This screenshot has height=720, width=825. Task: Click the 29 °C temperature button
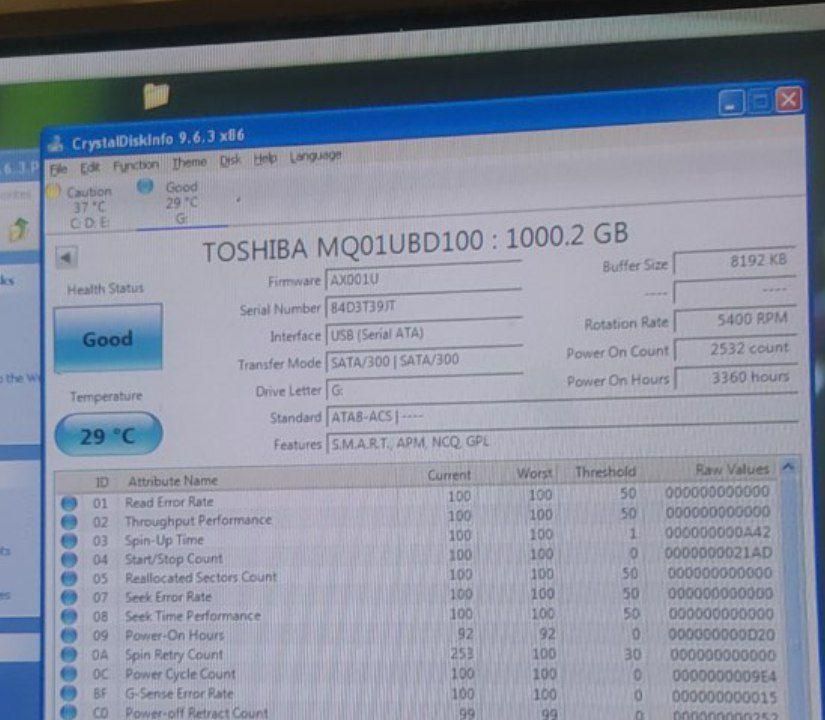108,435
